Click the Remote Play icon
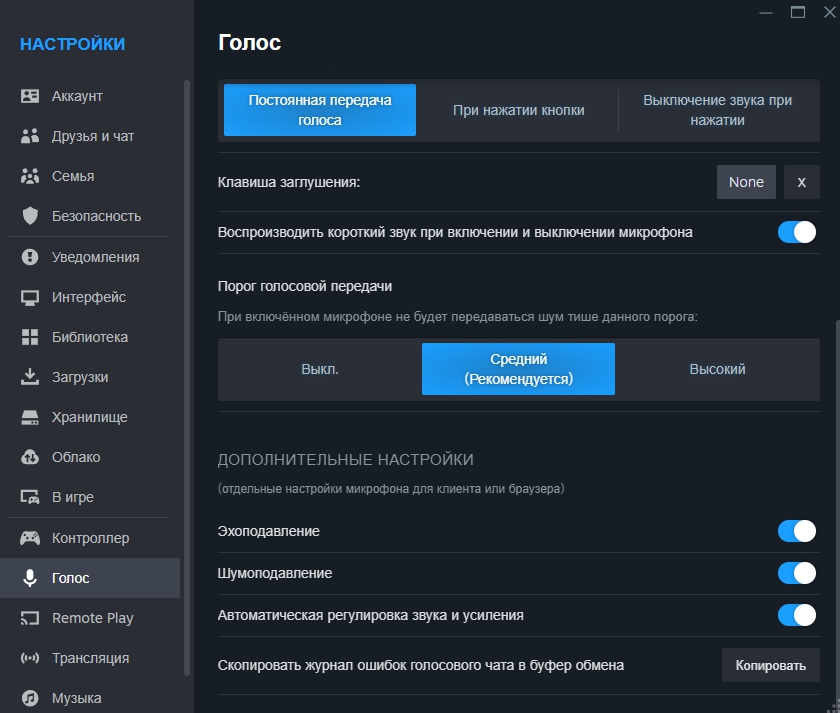 (x=30, y=618)
